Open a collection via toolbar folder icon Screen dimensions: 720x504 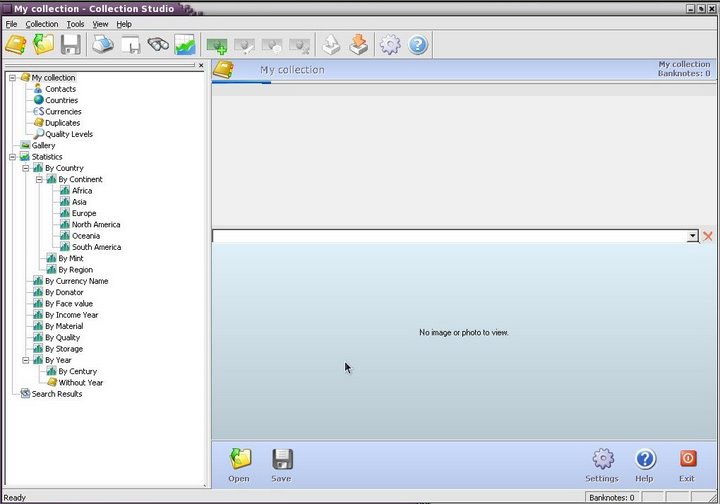click(44, 45)
